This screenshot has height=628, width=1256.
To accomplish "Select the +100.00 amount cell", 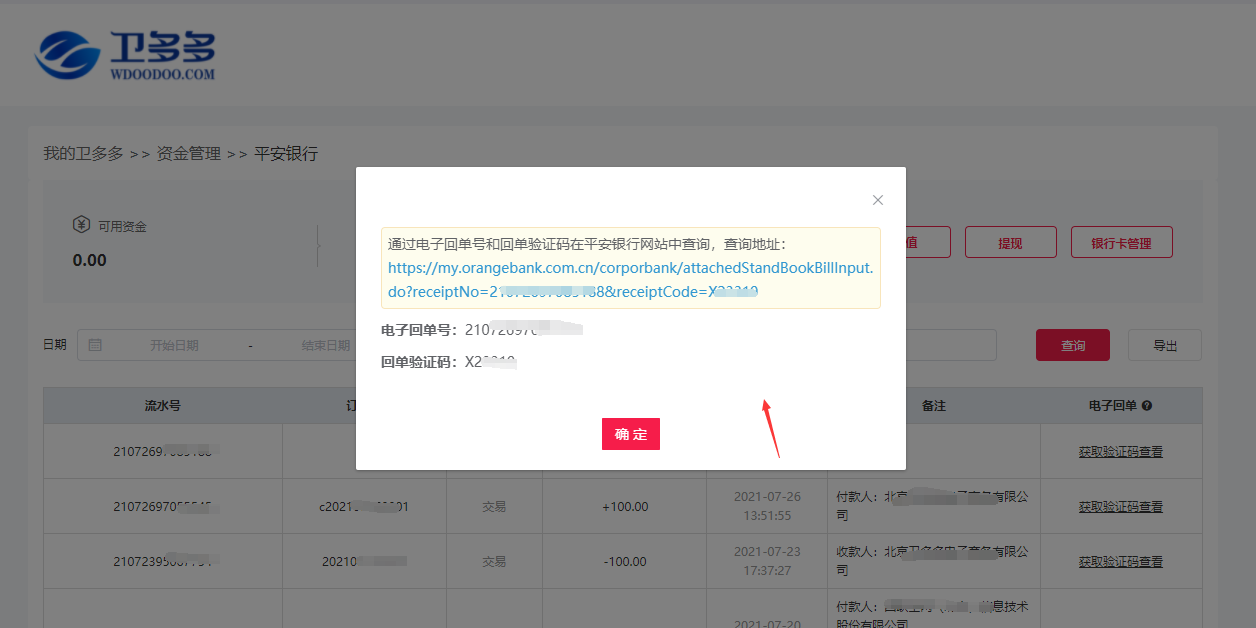I will point(625,507).
